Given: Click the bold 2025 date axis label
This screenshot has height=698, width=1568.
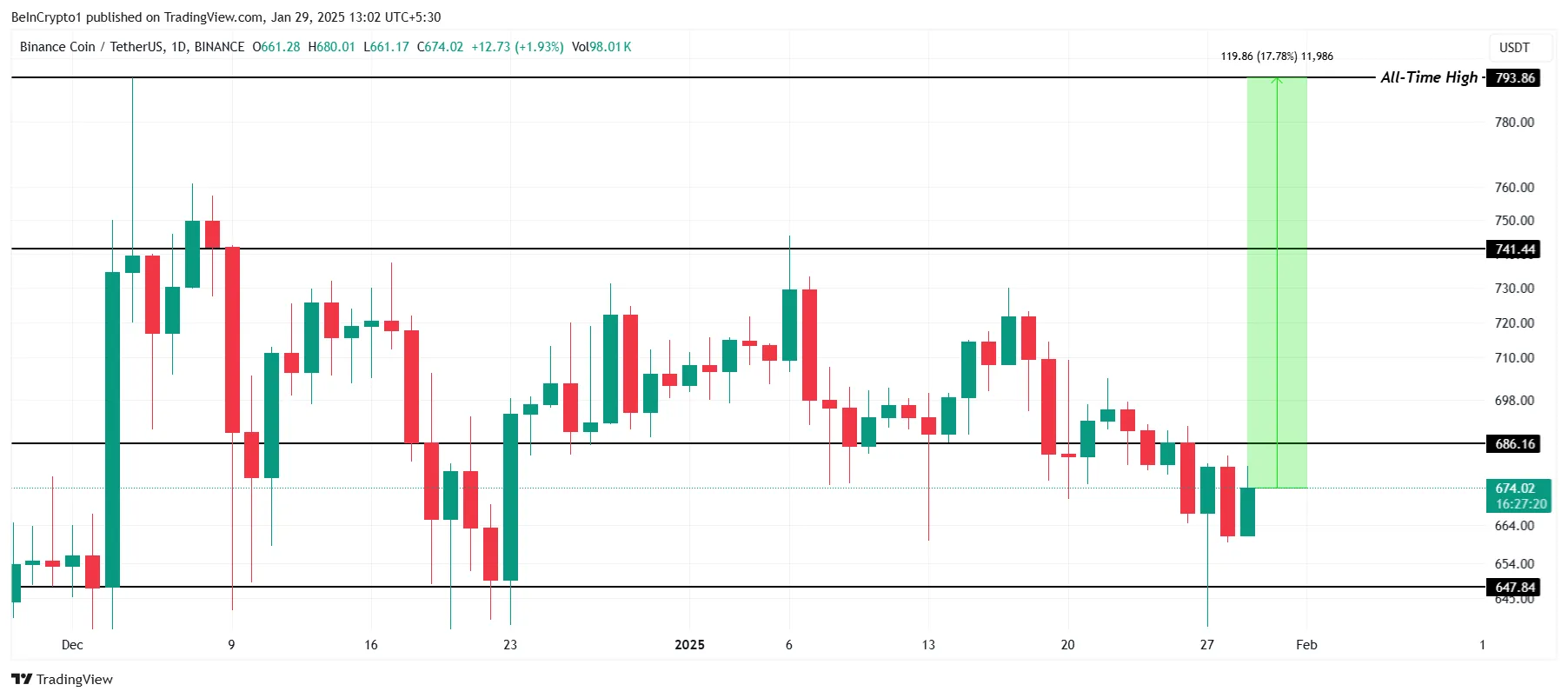Looking at the screenshot, I should (689, 645).
